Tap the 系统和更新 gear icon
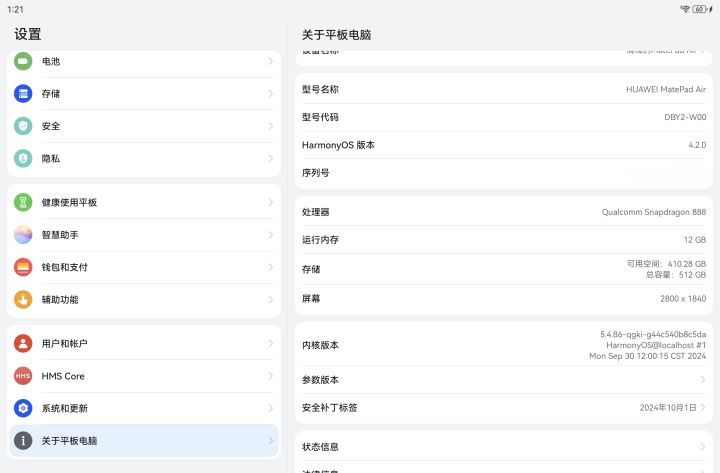Screen dimensions: 720x473 [x=23, y=408]
